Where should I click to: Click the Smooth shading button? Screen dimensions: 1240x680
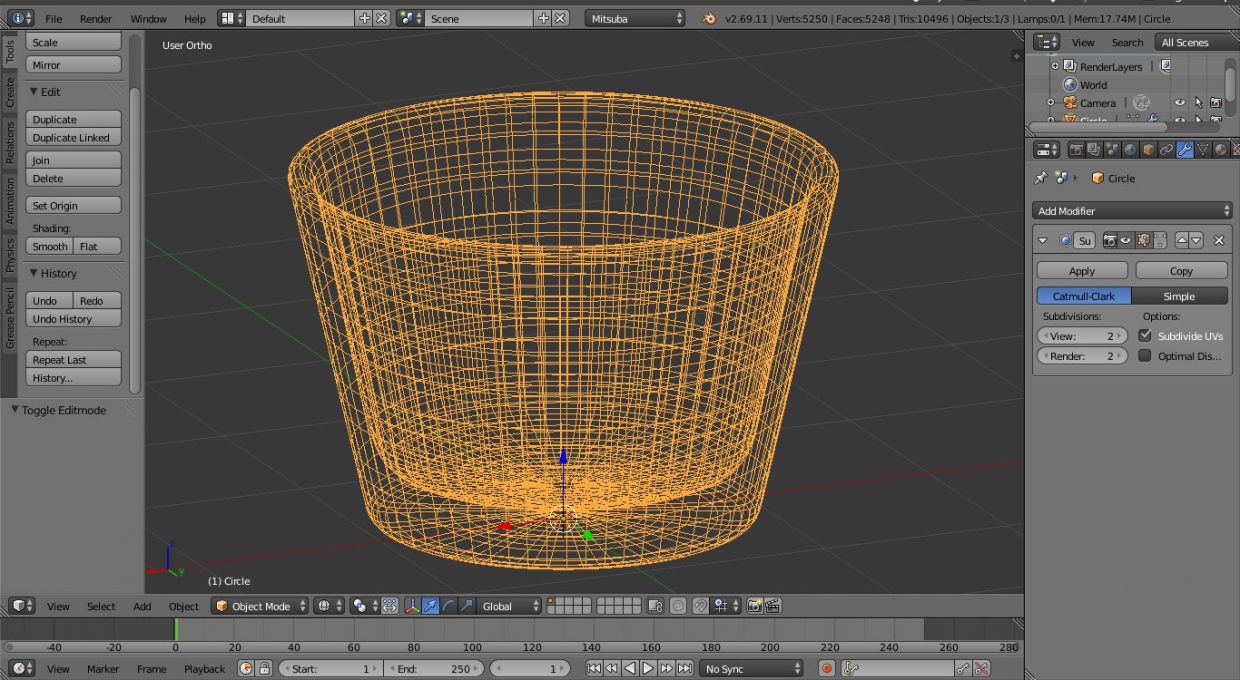[x=49, y=246]
